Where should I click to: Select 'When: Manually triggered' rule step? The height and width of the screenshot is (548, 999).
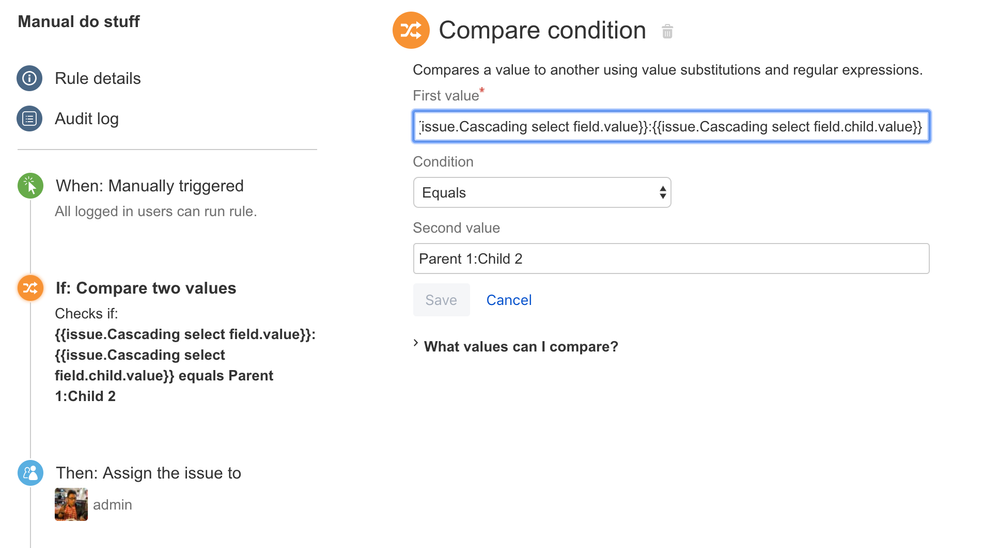click(x=150, y=186)
